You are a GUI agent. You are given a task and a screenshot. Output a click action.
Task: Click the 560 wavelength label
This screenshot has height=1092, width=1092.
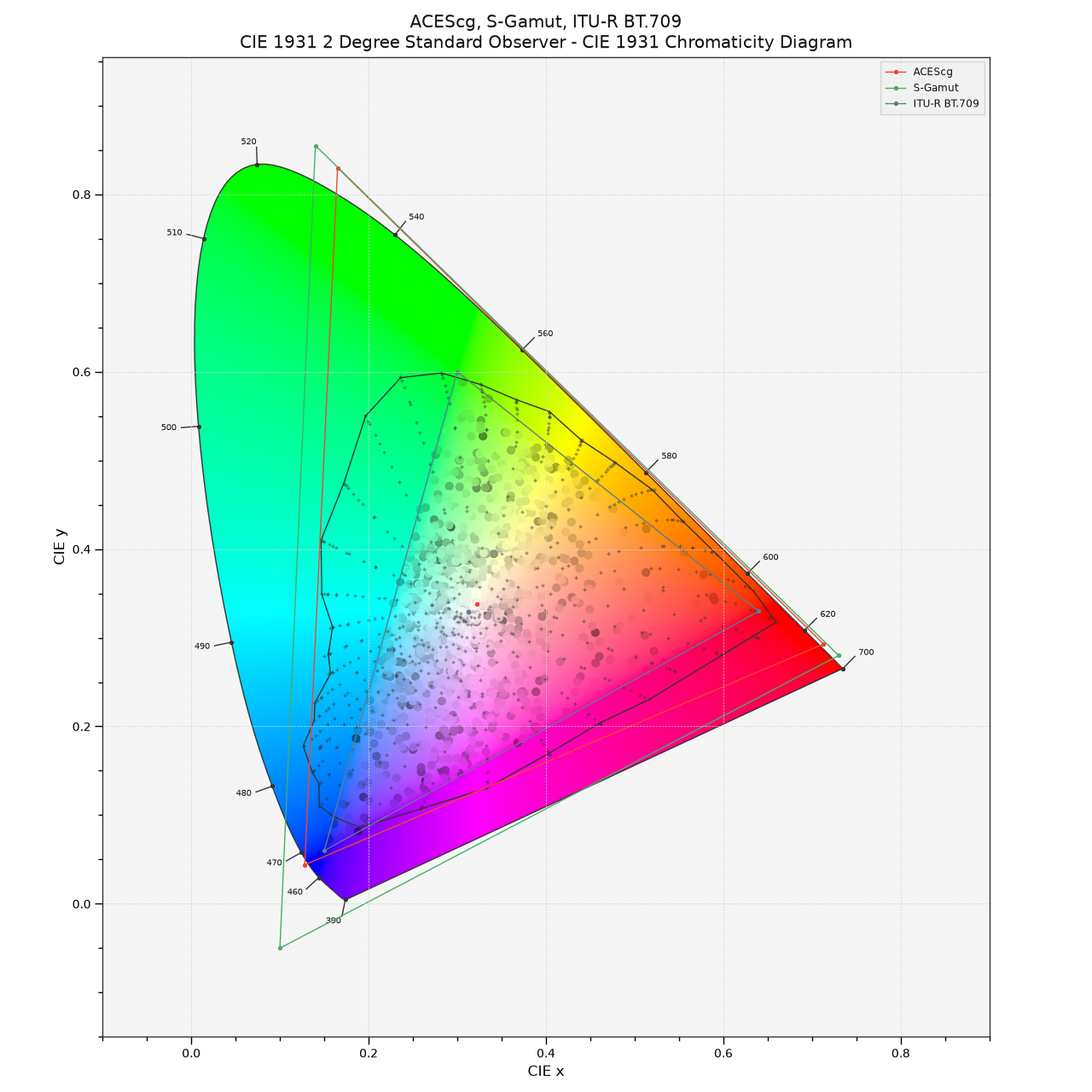click(545, 334)
